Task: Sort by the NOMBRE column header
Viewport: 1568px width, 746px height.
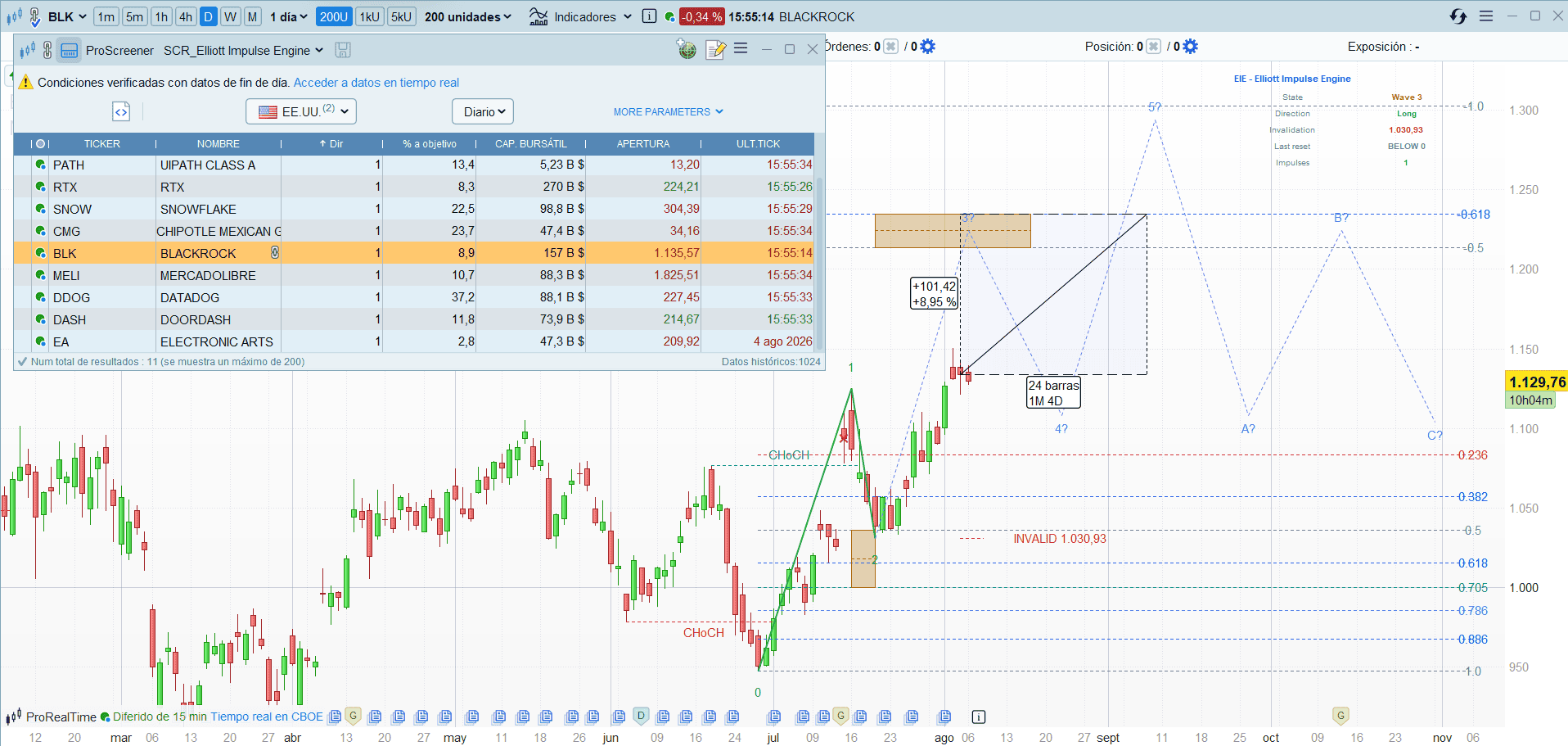Action: click(219, 143)
